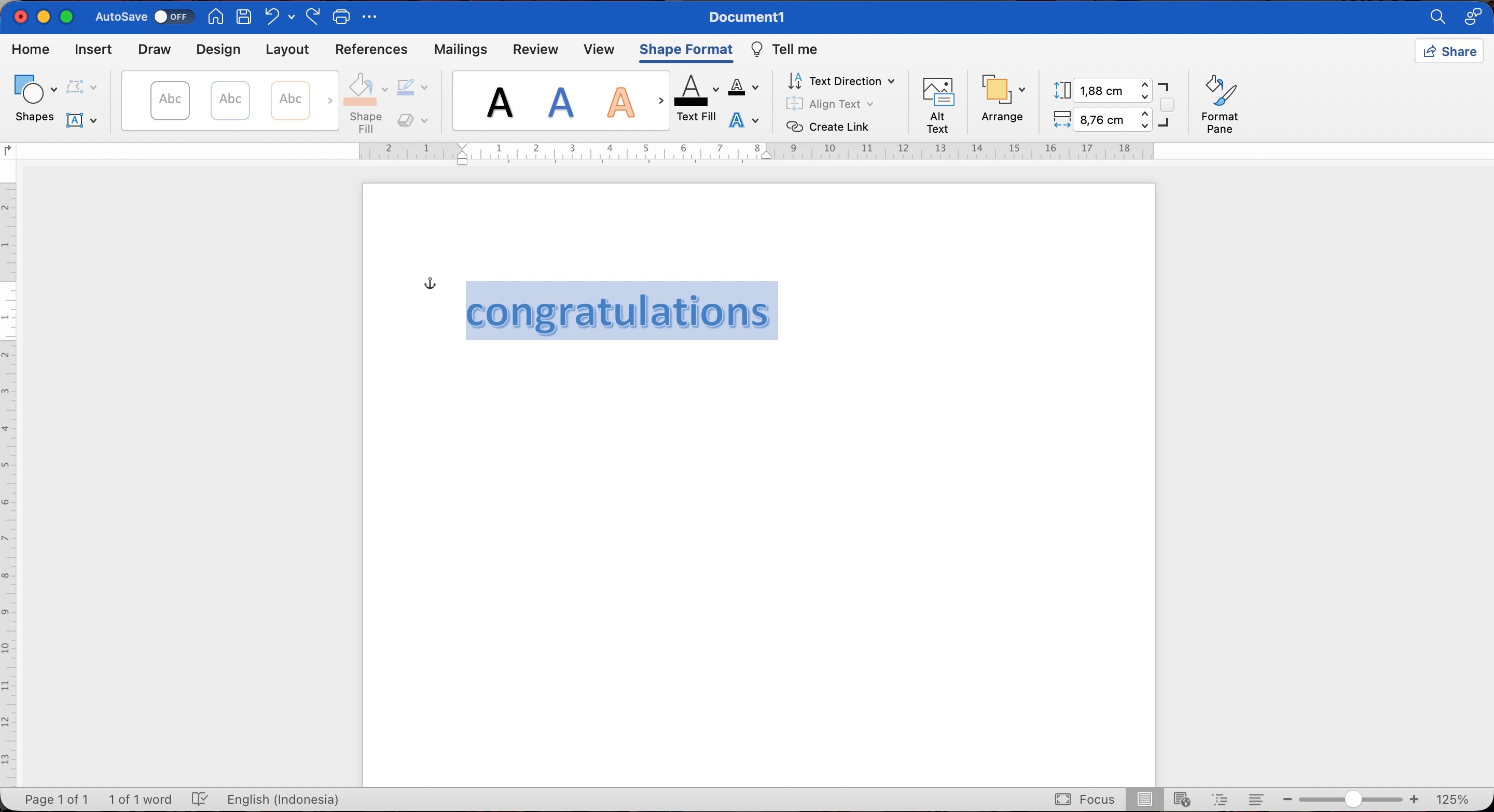Apply the orange A WordArt style
This screenshot has width=1494, height=812.
620,102
